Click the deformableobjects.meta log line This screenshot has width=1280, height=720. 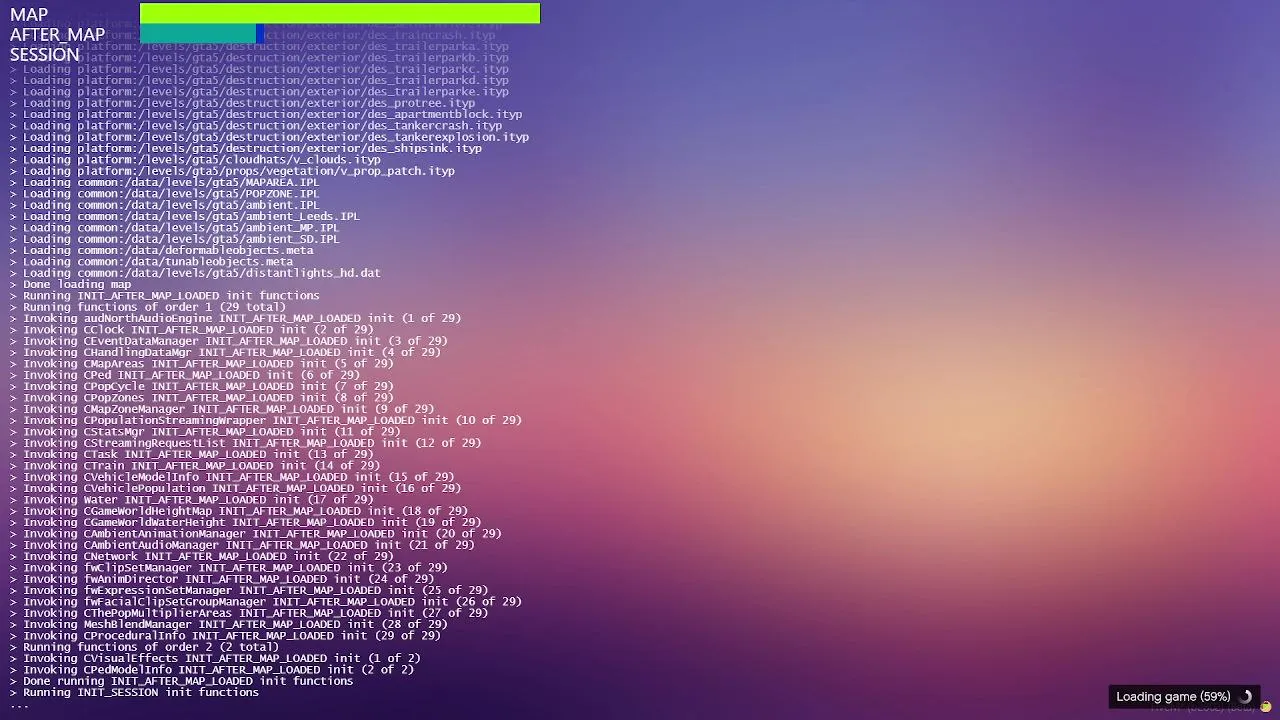(162, 250)
